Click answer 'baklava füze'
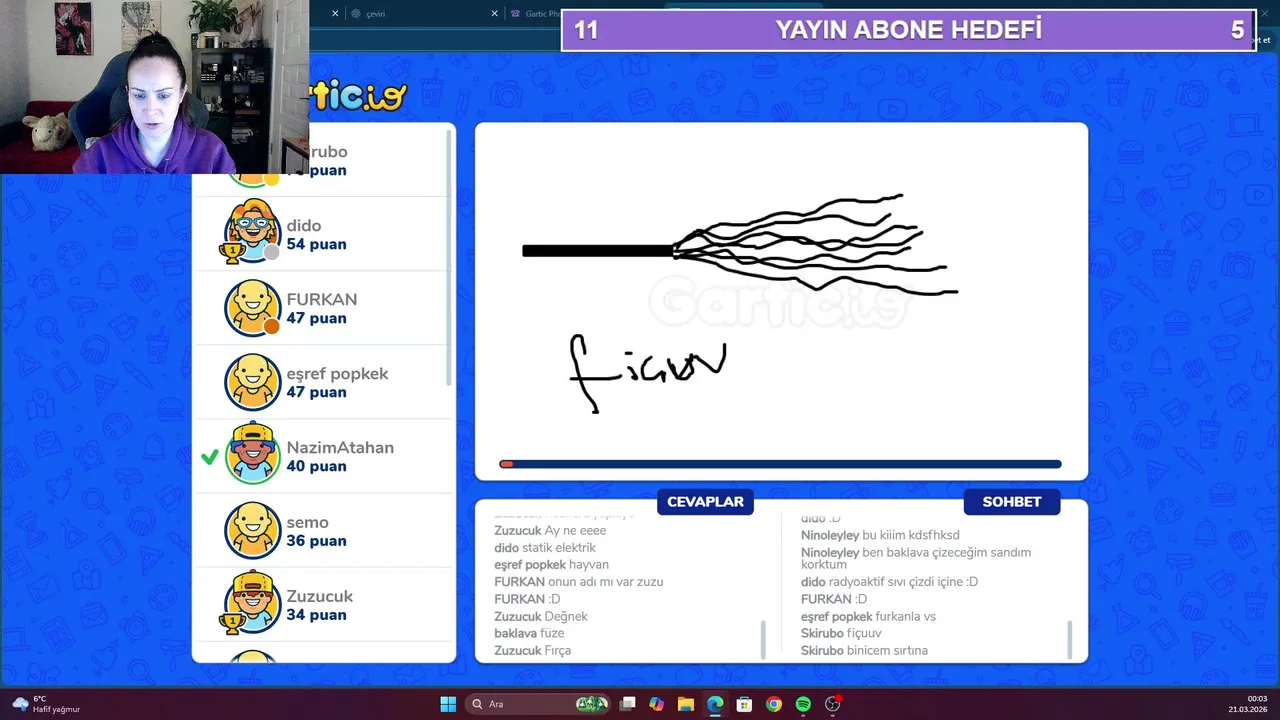The height and width of the screenshot is (720, 1280). coord(529,633)
